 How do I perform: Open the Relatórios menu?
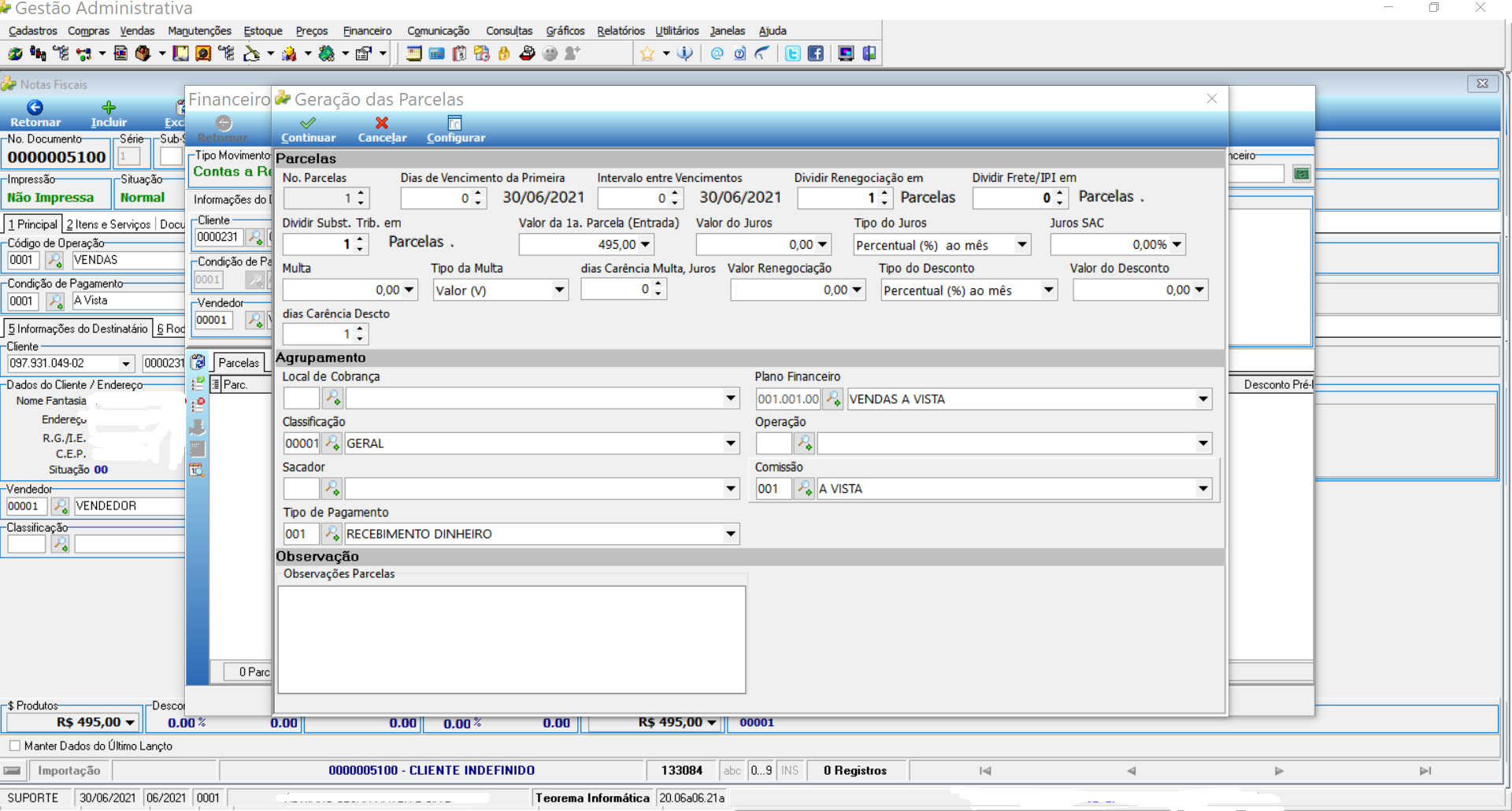621,31
